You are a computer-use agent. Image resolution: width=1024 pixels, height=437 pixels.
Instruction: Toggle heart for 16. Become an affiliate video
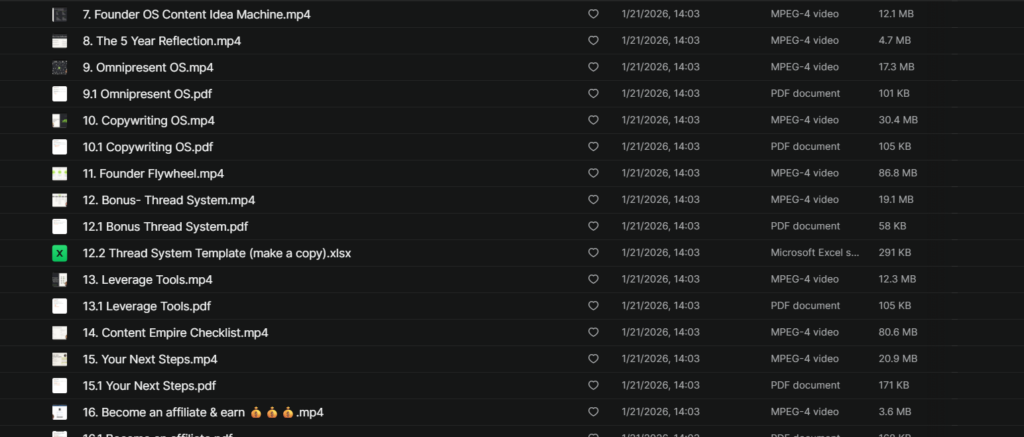[593, 411]
